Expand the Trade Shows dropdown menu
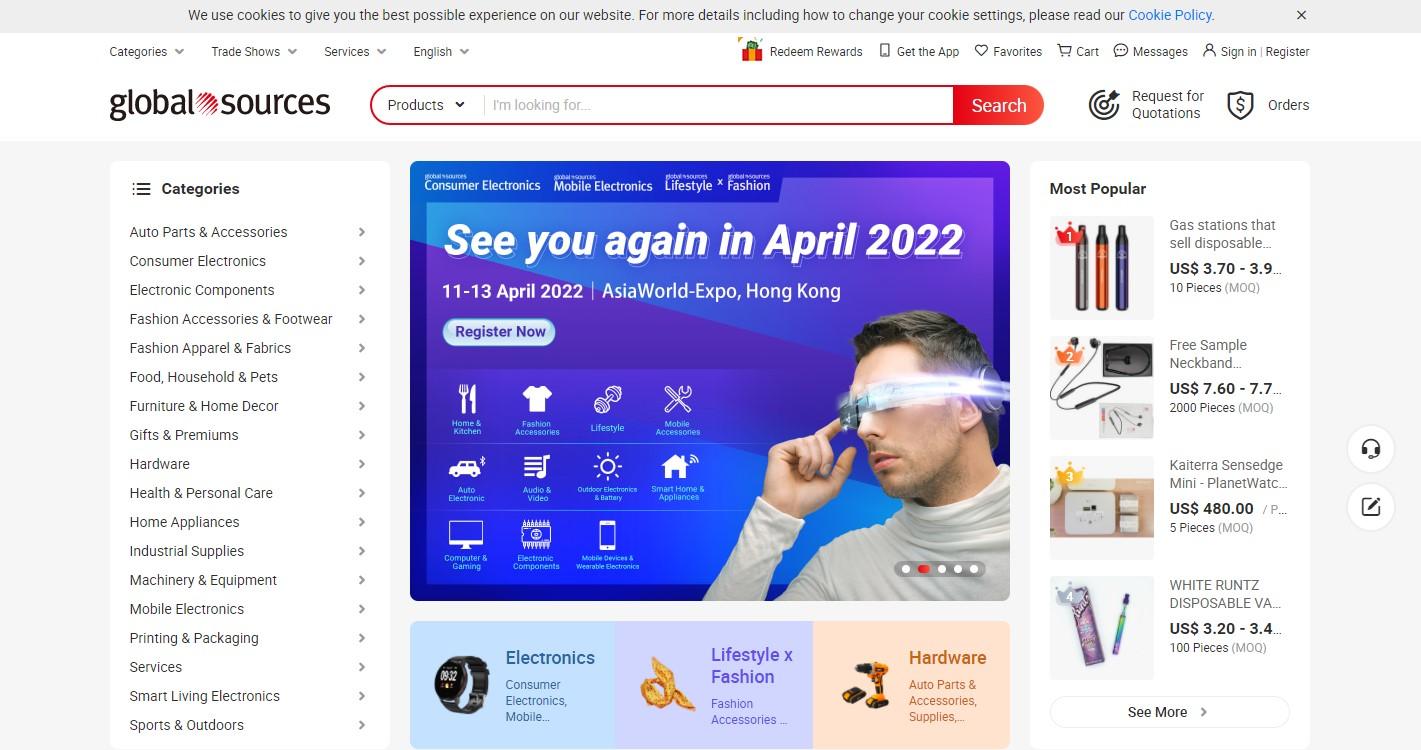Image resolution: width=1421 pixels, height=750 pixels. point(254,52)
